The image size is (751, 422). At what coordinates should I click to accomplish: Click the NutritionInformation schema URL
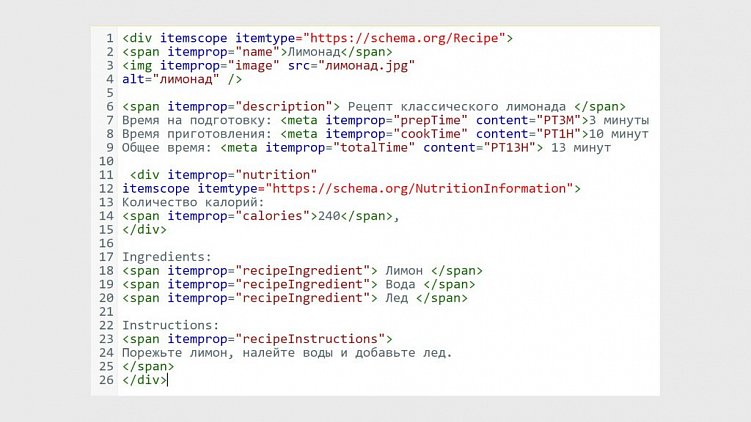[419, 189]
